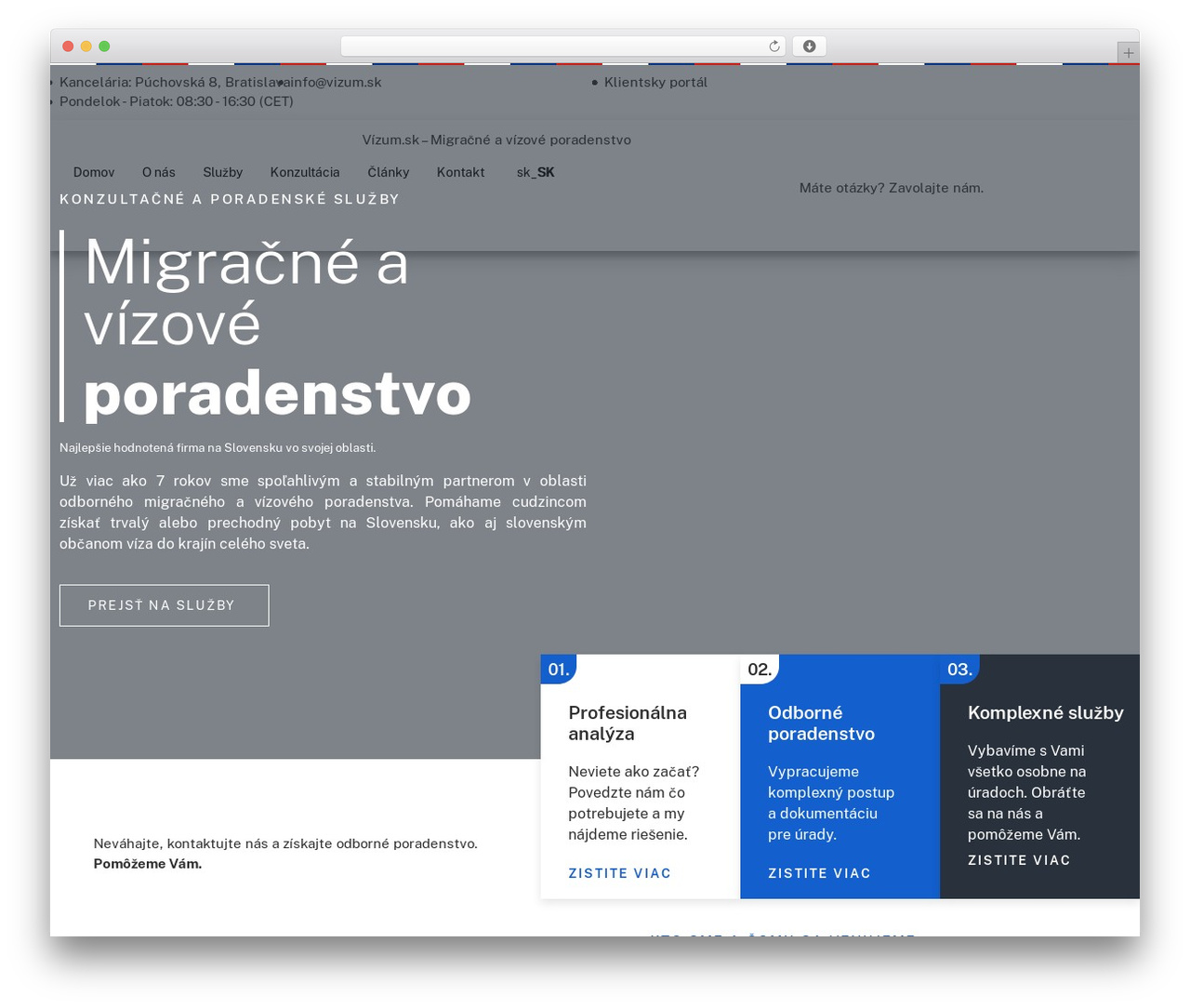Open the Služby menu item
The height and width of the screenshot is (1008, 1190).
coord(223,172)
